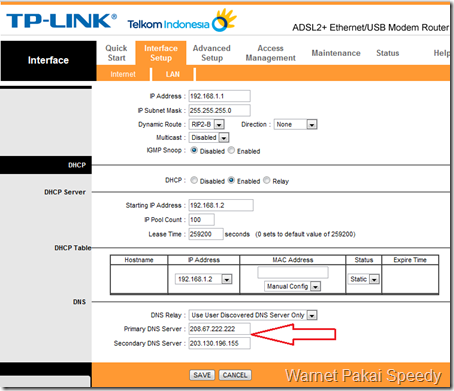Click the ADSL2+ Ethernet/USB Modem Router title
The image size is (454, 391).
click(x=370, y=27)
